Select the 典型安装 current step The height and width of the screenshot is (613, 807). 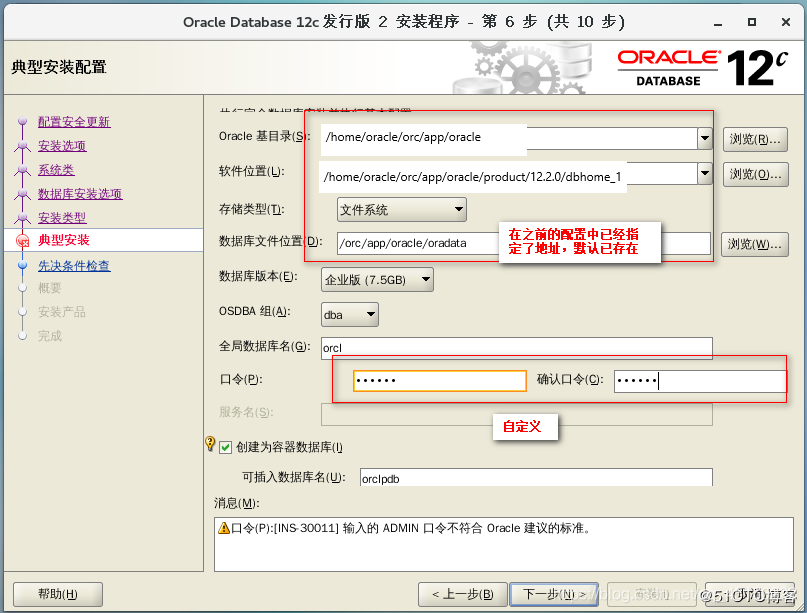click(x=64, y=240)
